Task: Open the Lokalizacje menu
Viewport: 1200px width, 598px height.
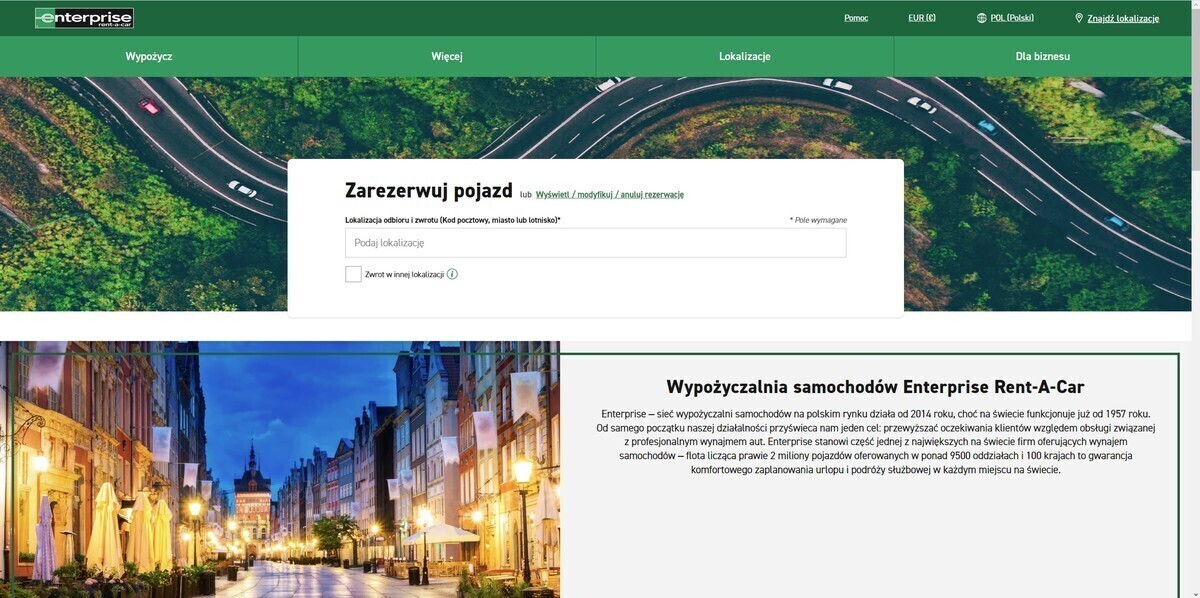Action: click(745, 55)
